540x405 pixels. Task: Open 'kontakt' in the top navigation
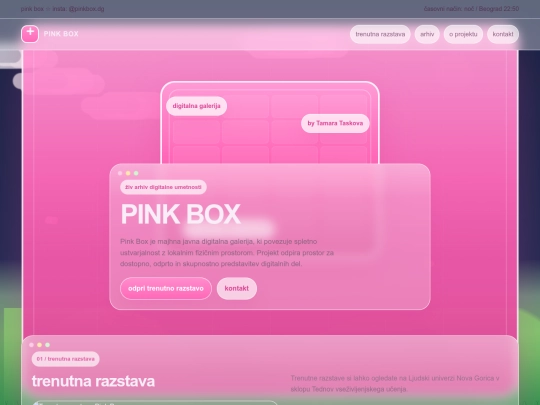(x=503, y=34)
